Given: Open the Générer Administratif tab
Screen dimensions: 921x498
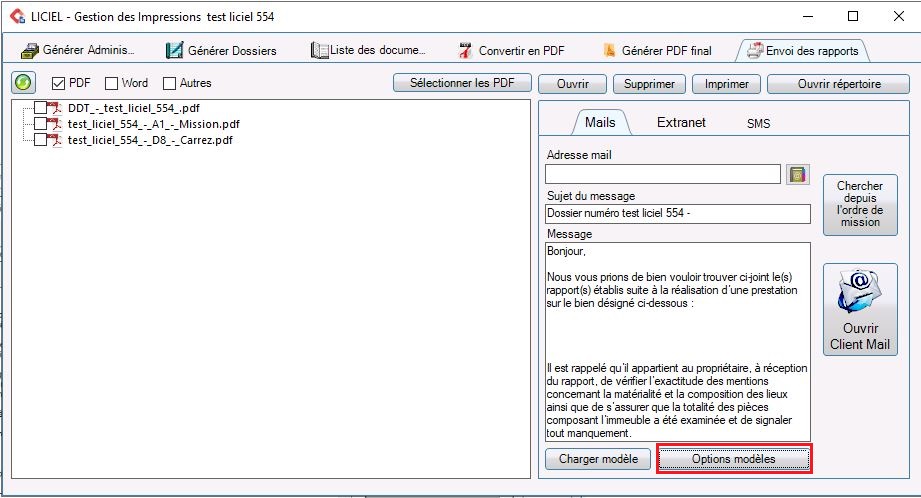Looking at the screenshot, I should [x=78, y=50].
